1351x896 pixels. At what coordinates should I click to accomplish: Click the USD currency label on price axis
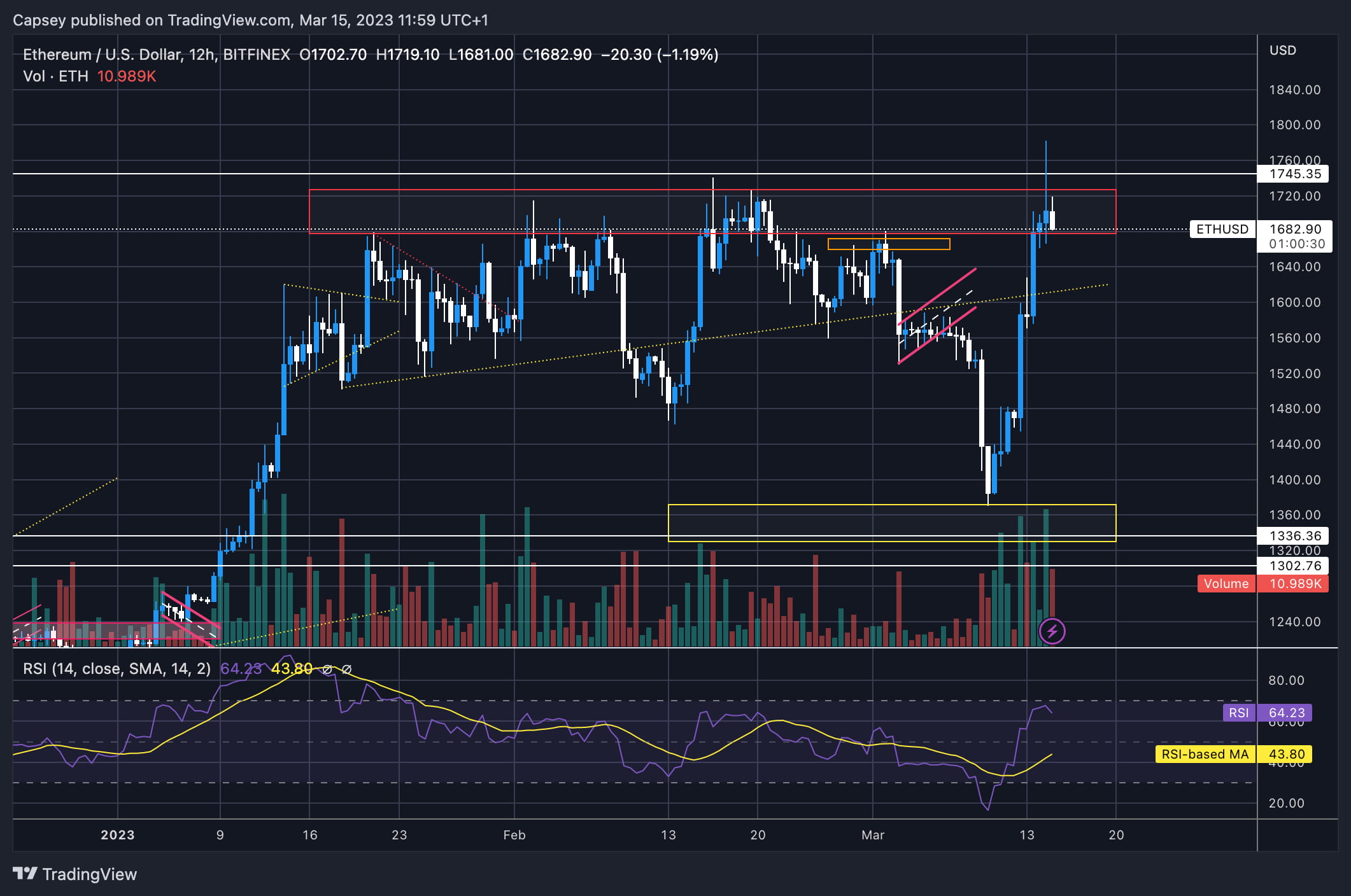coord(1282,50)
